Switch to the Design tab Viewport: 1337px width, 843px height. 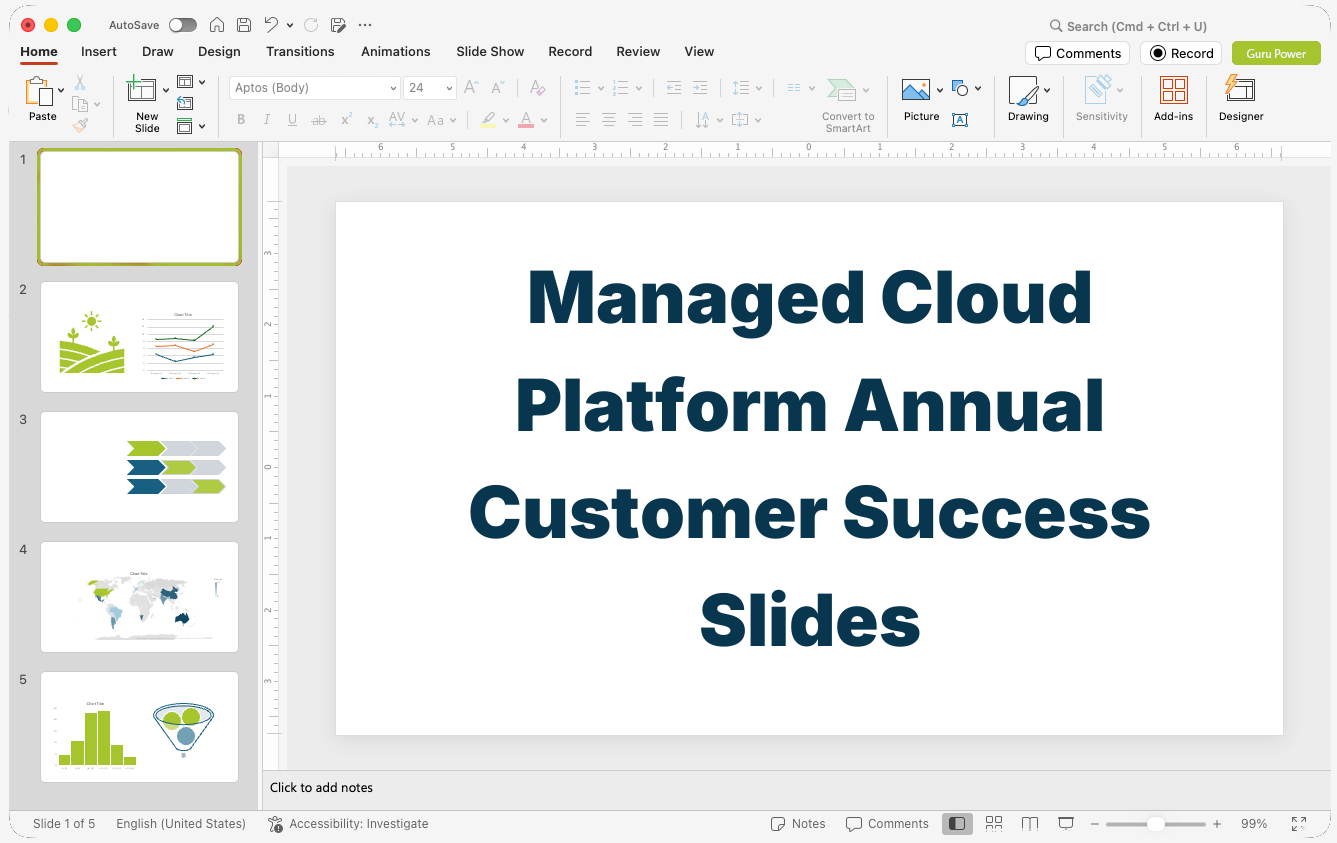(x=219, y=51)
